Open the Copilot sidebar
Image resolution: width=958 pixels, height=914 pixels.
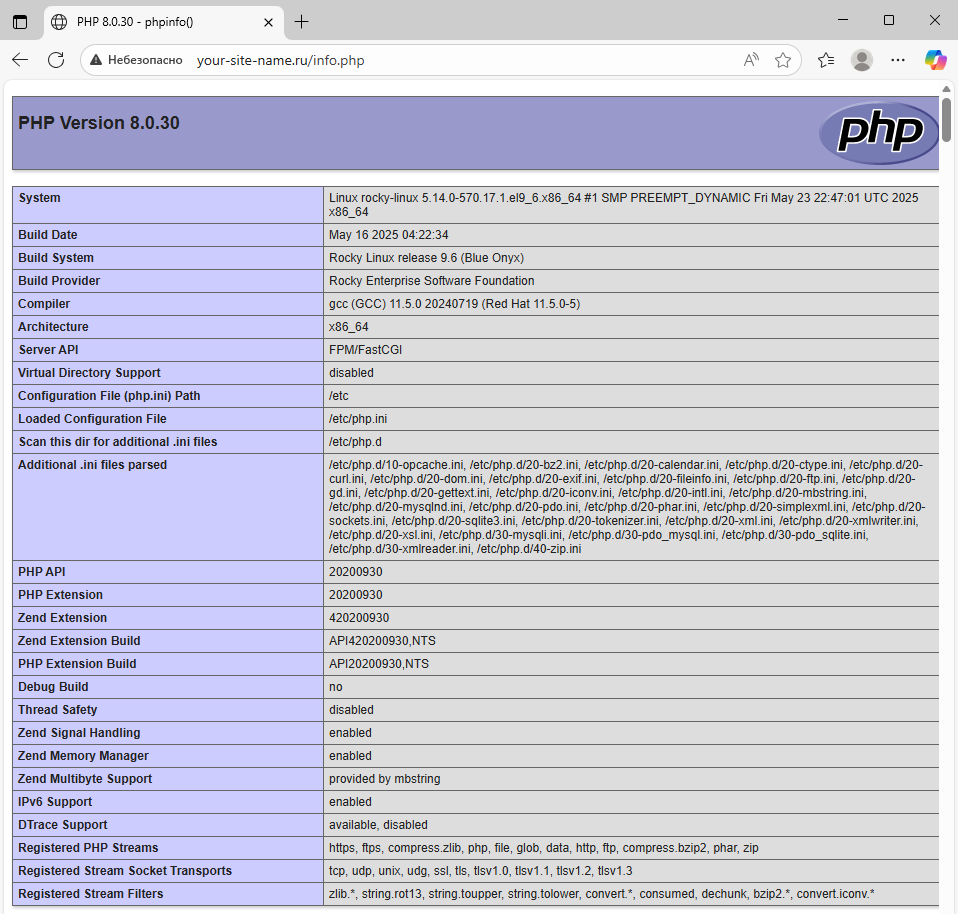click(935, 60)
